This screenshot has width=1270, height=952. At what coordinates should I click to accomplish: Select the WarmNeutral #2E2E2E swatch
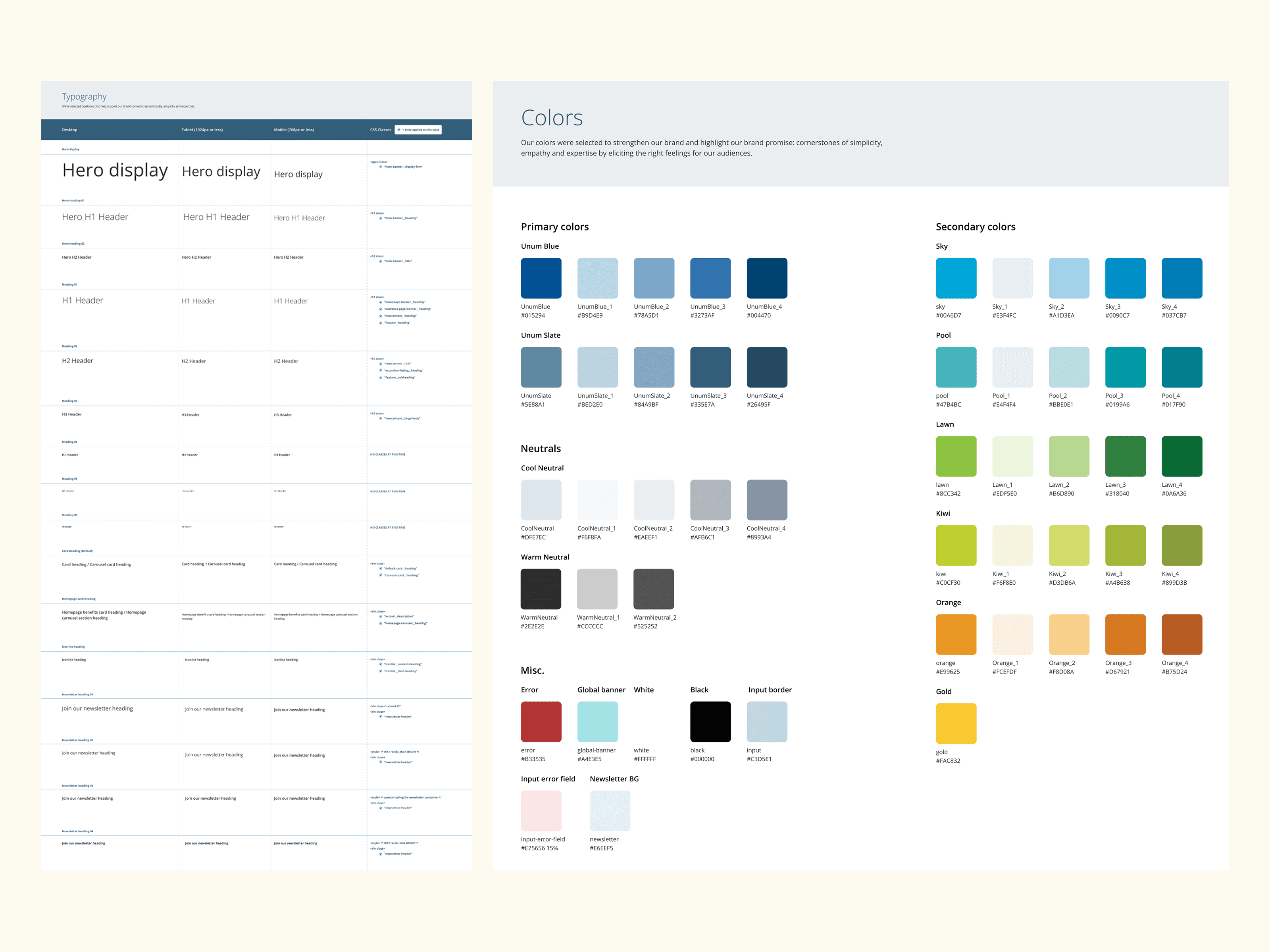coord(541,589)
